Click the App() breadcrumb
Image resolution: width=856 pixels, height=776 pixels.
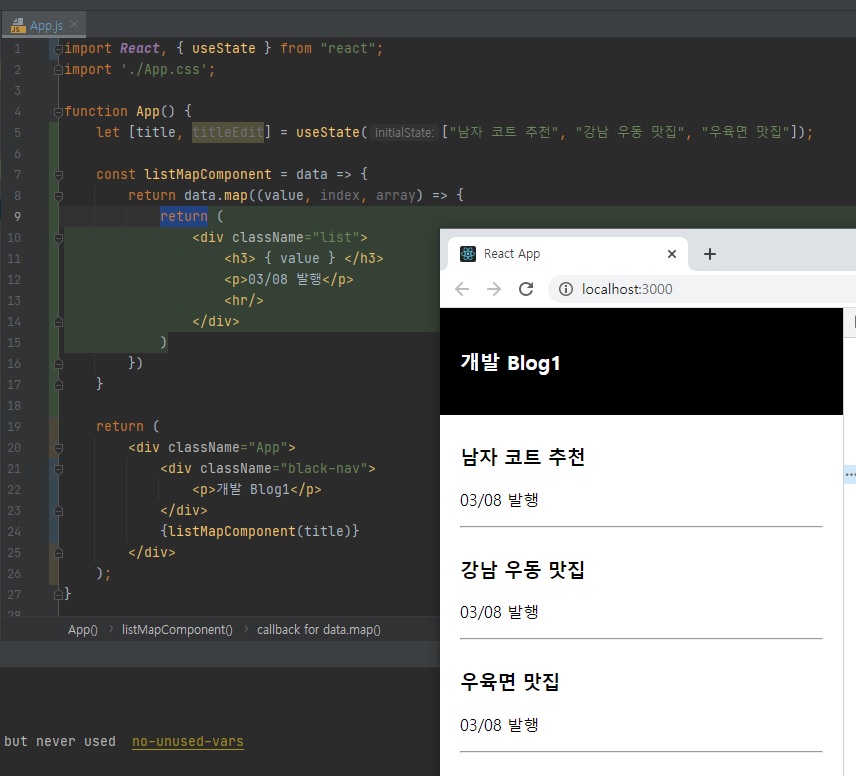point(82,630)
